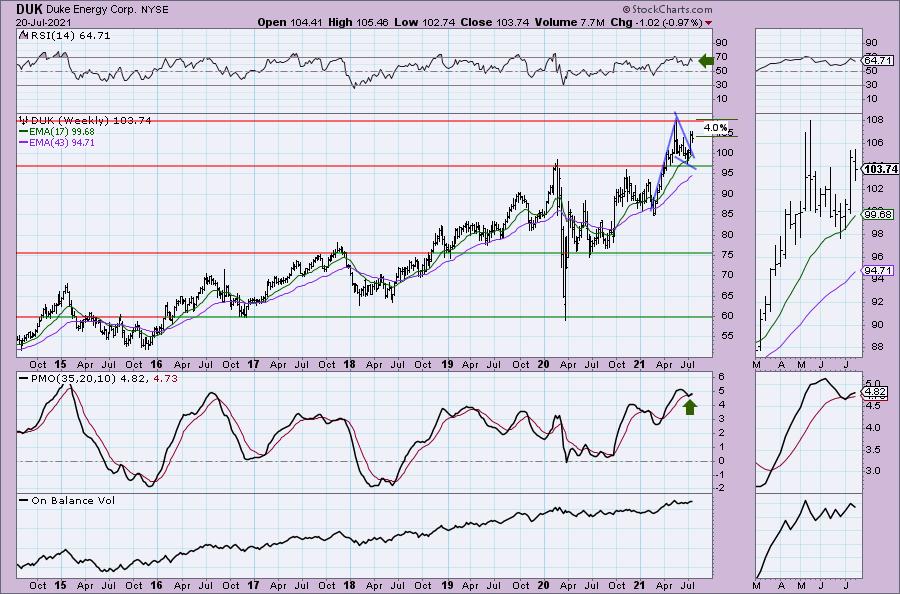Click the EMA(43) 94.71 legend text
This screenshot has height=594, width=900.
(x=61, y=142)
